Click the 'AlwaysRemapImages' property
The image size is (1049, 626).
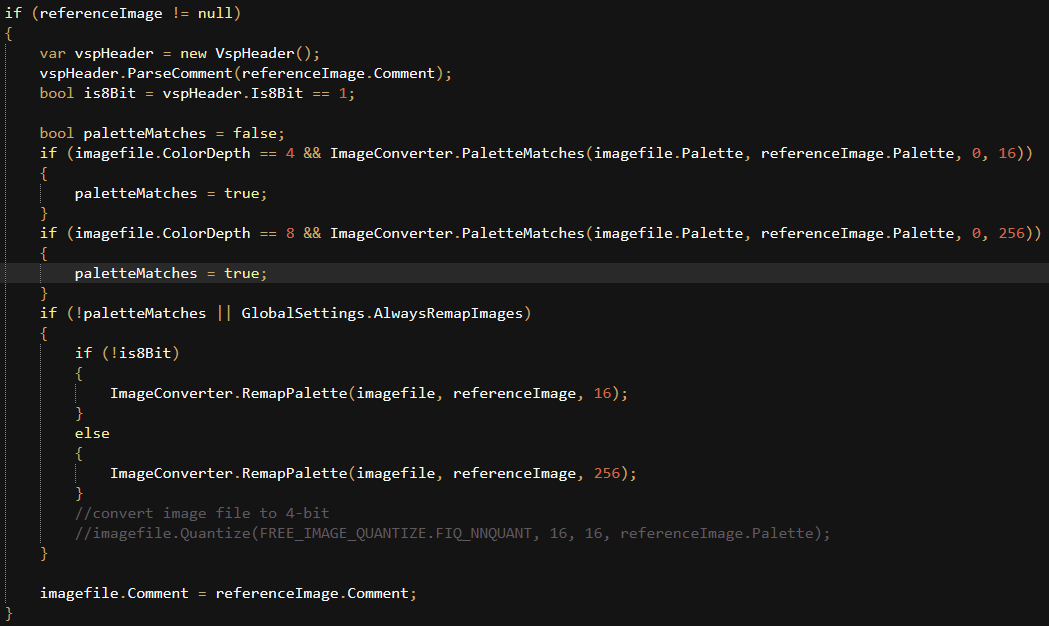[448, 314]
